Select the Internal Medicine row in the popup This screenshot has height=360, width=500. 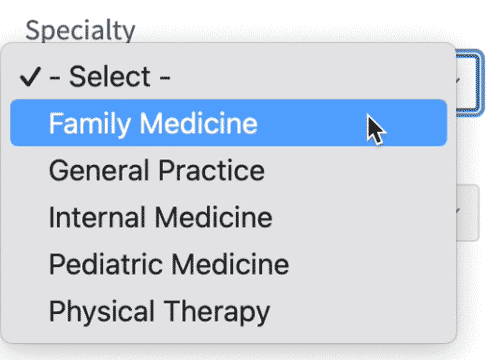click(x=228, y=217)
